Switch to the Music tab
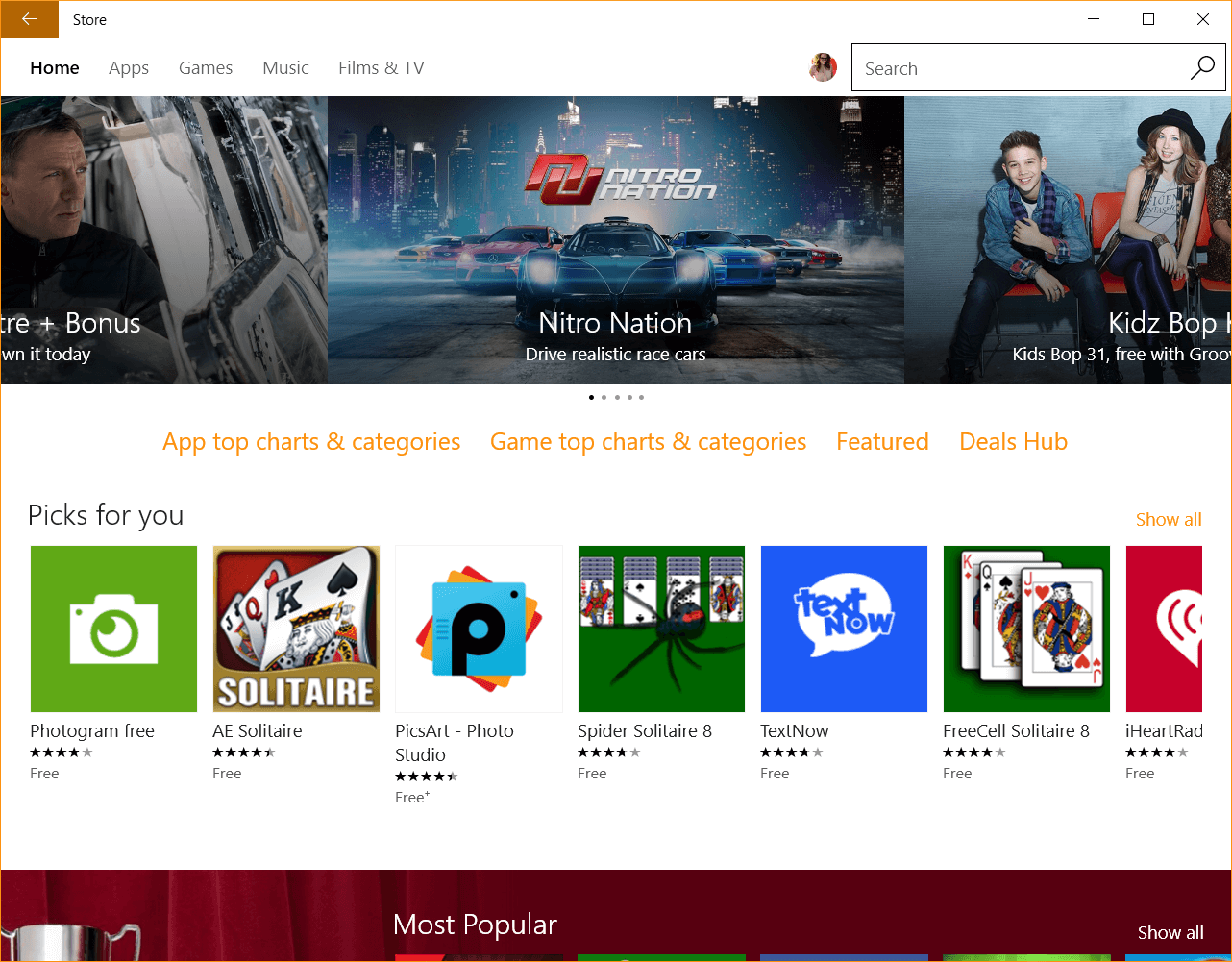This screenshot has height=962, width=1232. pos(285,68)
